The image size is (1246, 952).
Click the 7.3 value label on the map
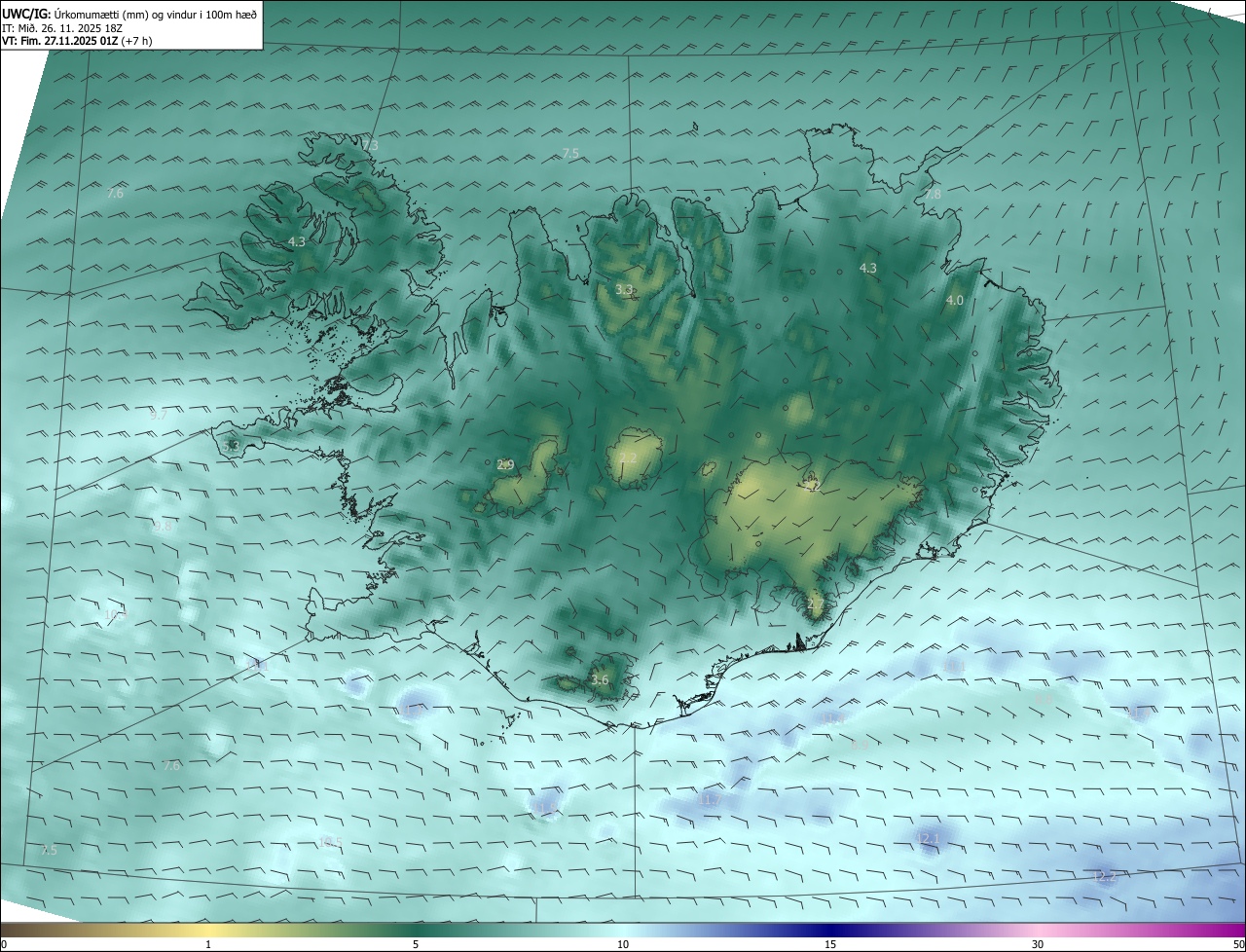point(370,145)
